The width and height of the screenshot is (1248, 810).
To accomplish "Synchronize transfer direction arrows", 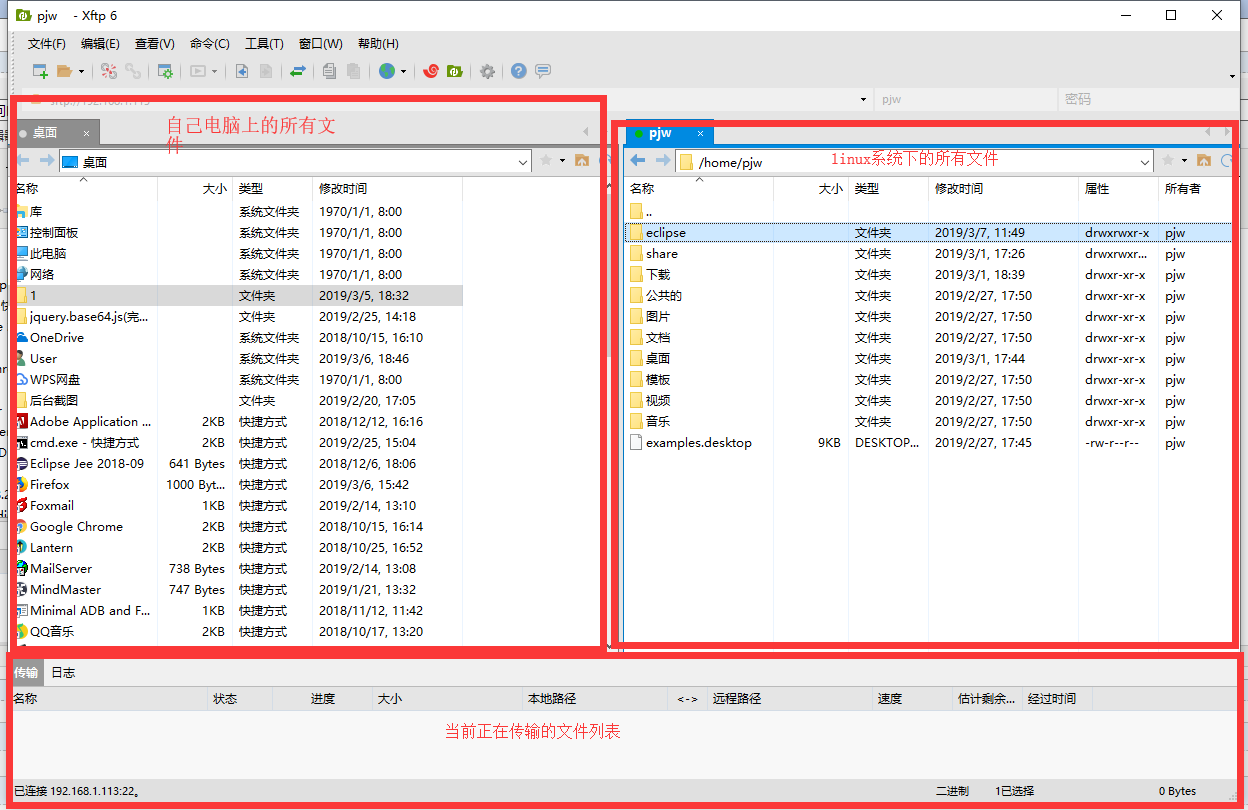I will (299, 71).
